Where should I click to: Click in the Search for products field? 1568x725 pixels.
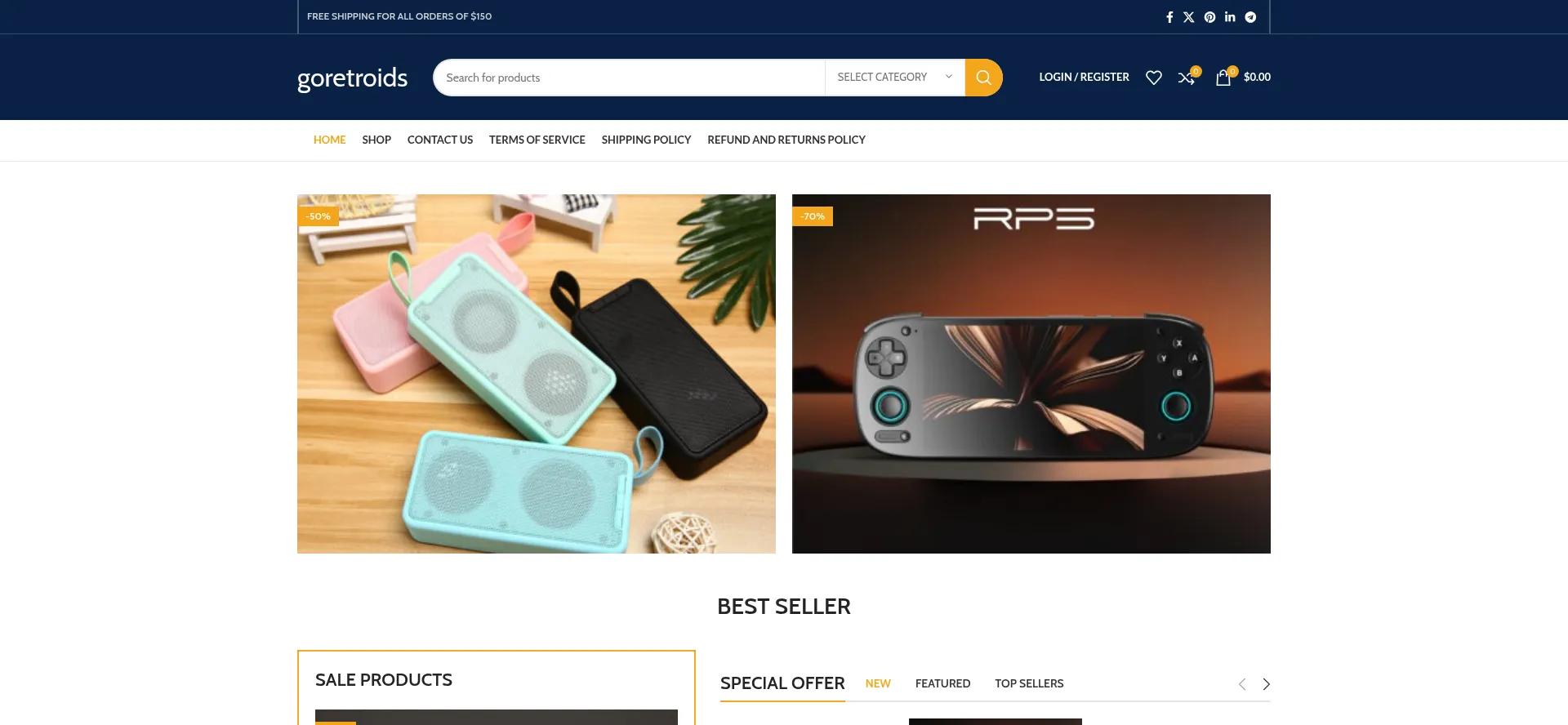(629, 78)
